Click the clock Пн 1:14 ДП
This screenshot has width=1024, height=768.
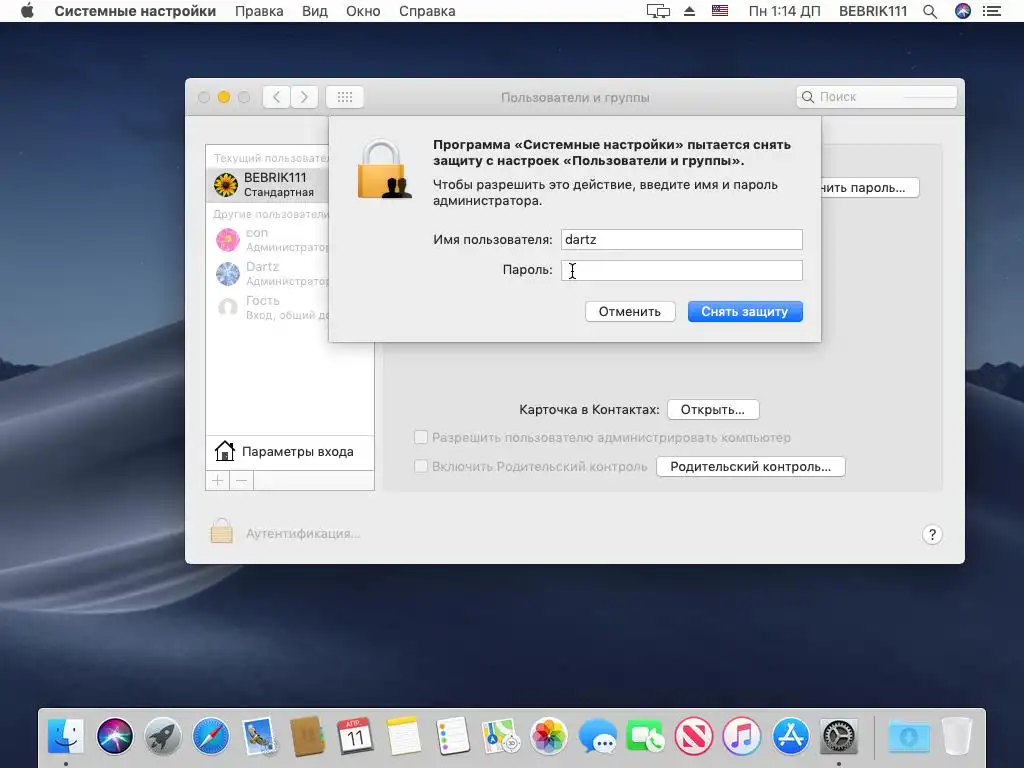pyautogui.click(x=784, y=11)
